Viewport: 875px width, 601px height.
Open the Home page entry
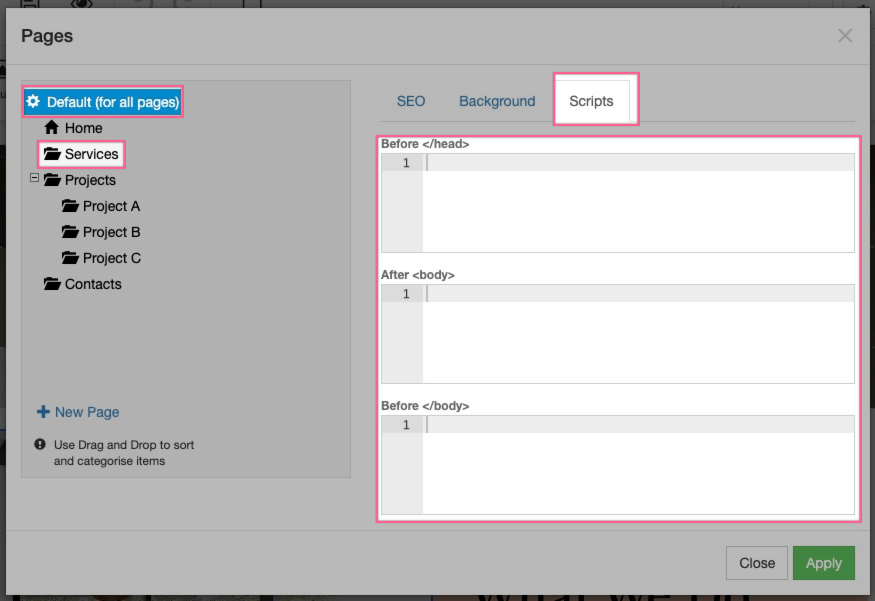(73, 128)
